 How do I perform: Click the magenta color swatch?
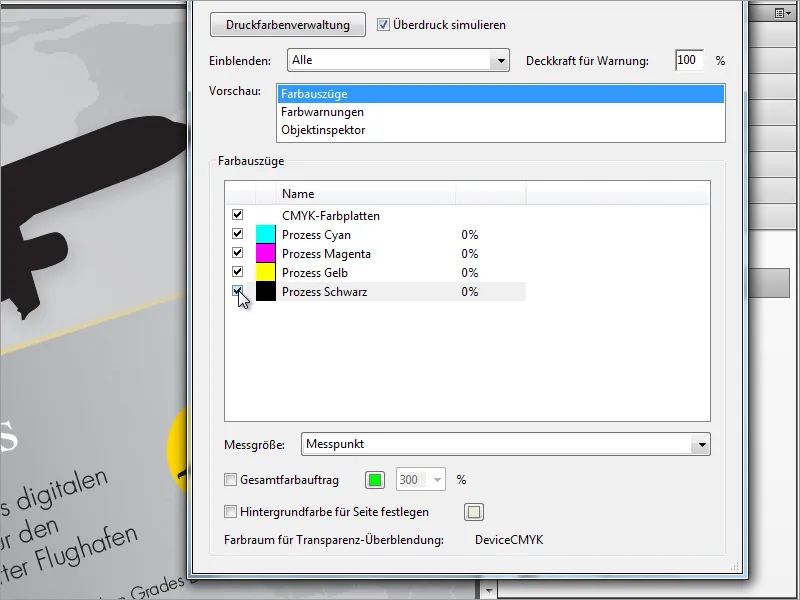point(265,253)
